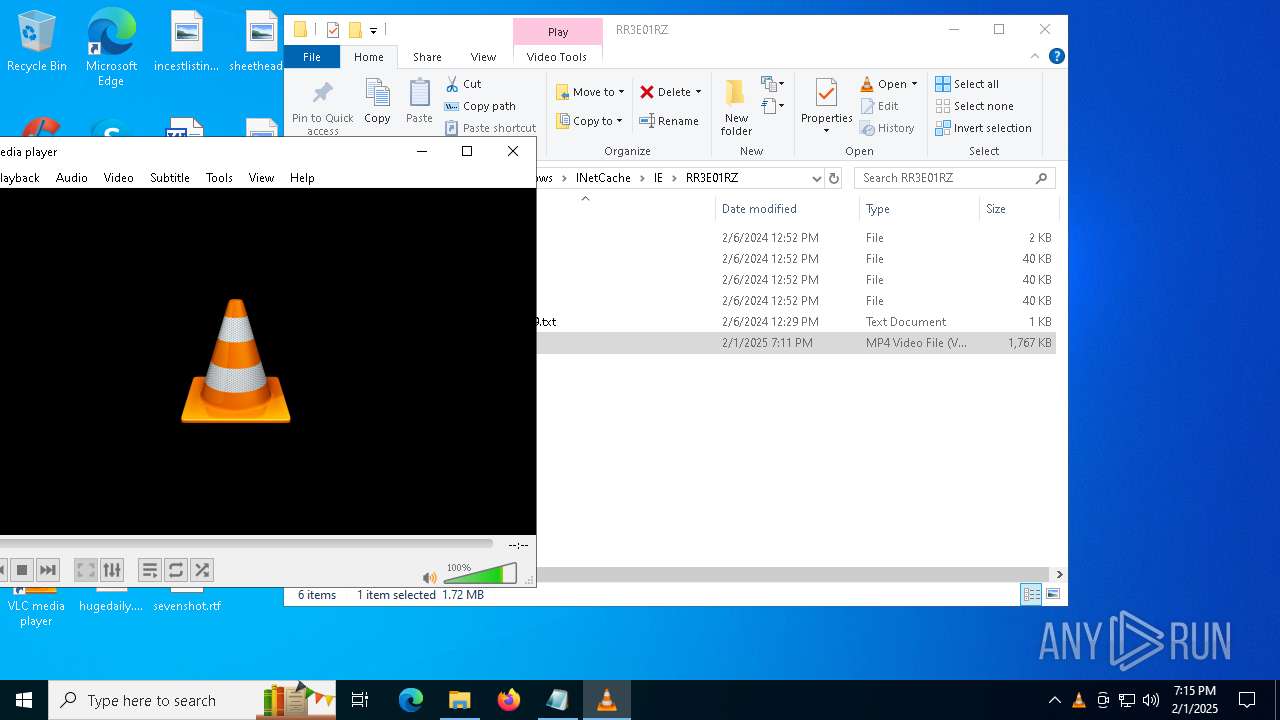The image size is (1280, 720).
Task: Open the file with VLC via Open button
Action: [x=883, y=84]
